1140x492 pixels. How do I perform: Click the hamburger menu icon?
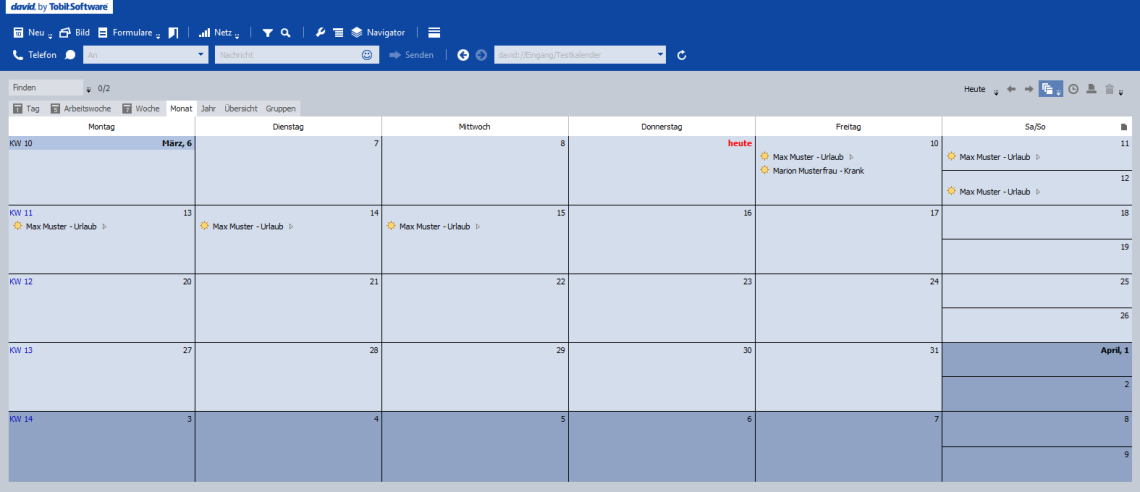434,33
